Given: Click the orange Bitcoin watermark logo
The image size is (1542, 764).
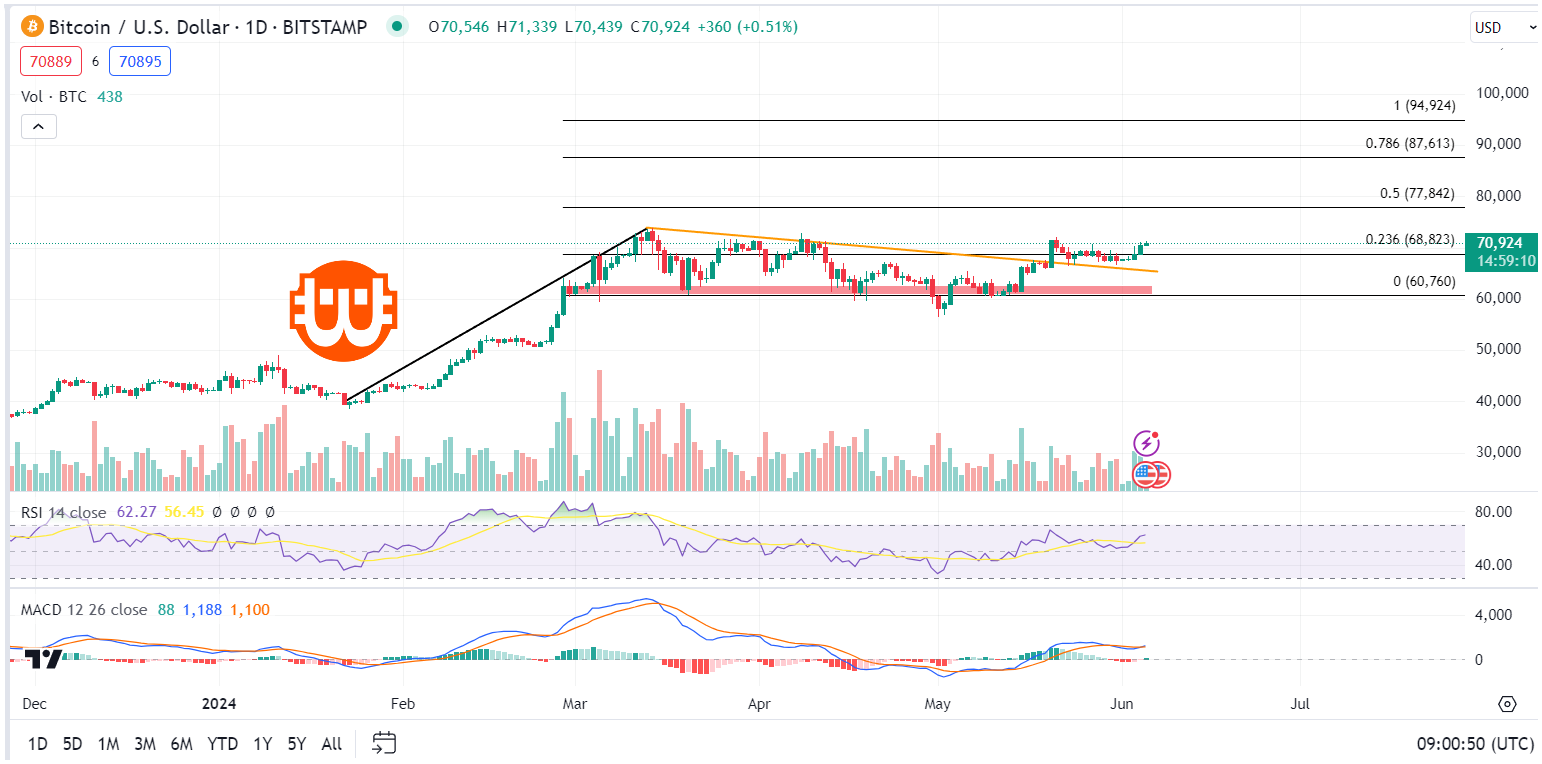Looking at the screenshot, I should click(343, 310).
